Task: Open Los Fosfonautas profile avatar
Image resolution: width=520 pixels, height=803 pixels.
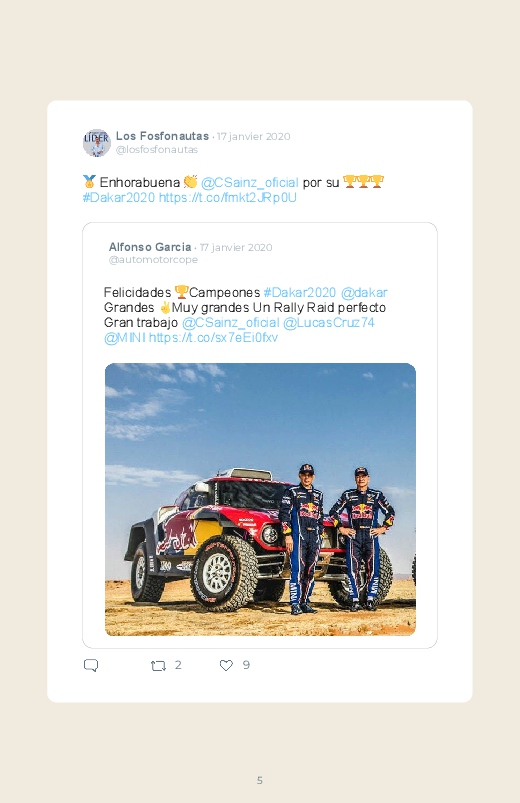Action: [x=97, y=143]
